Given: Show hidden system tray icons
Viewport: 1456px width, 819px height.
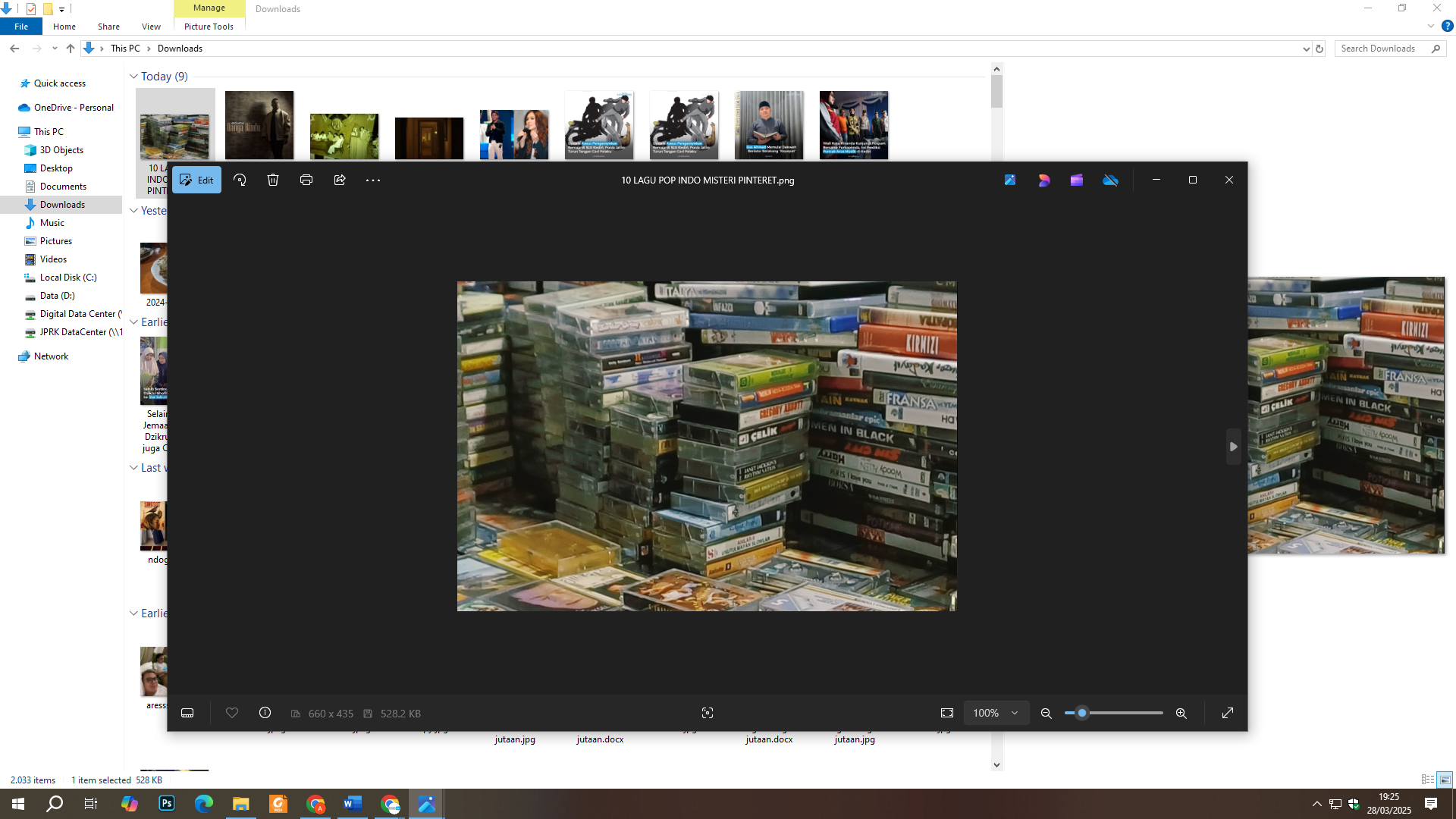Looking at the screenshot, I should 1317,804.
